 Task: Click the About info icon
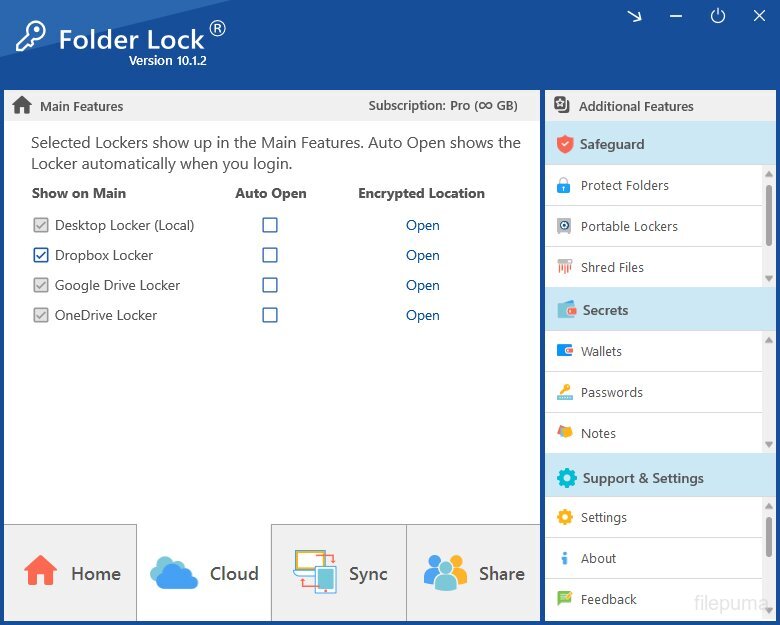(564, 558)
